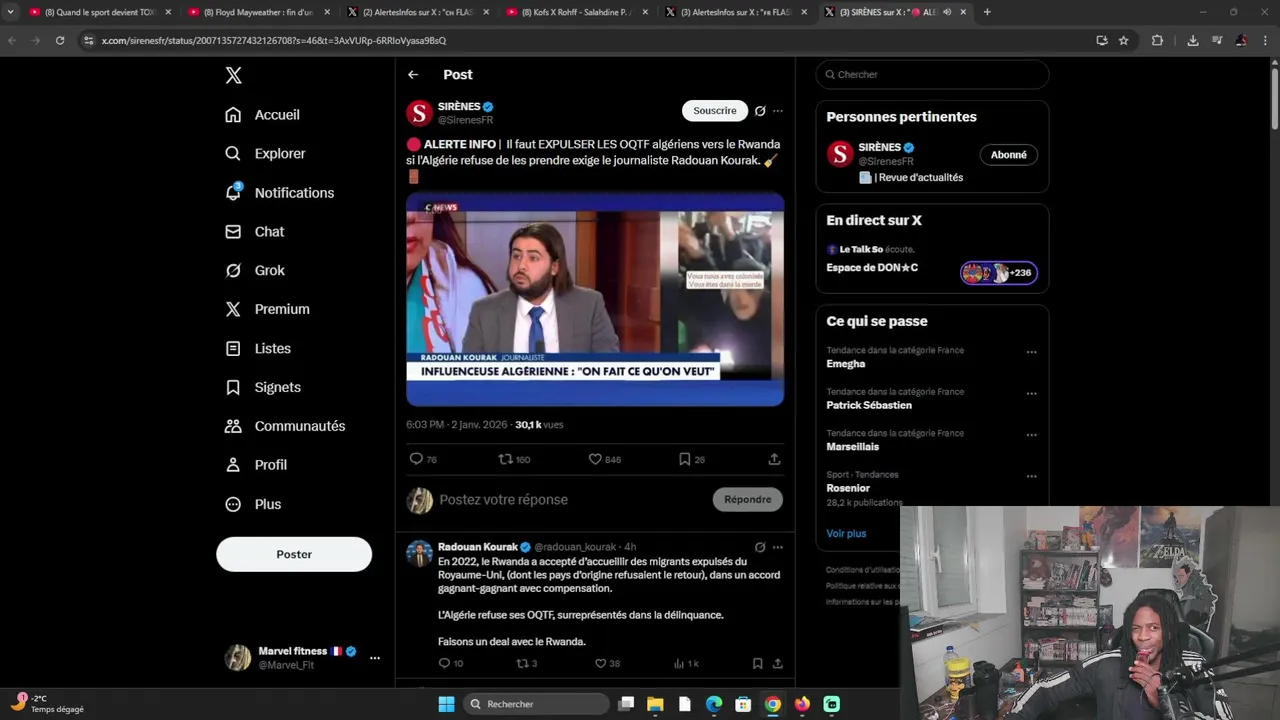This screenshot has width=1280, height=720.
Task: Click the Répondre button
Action: coord(748,499)
